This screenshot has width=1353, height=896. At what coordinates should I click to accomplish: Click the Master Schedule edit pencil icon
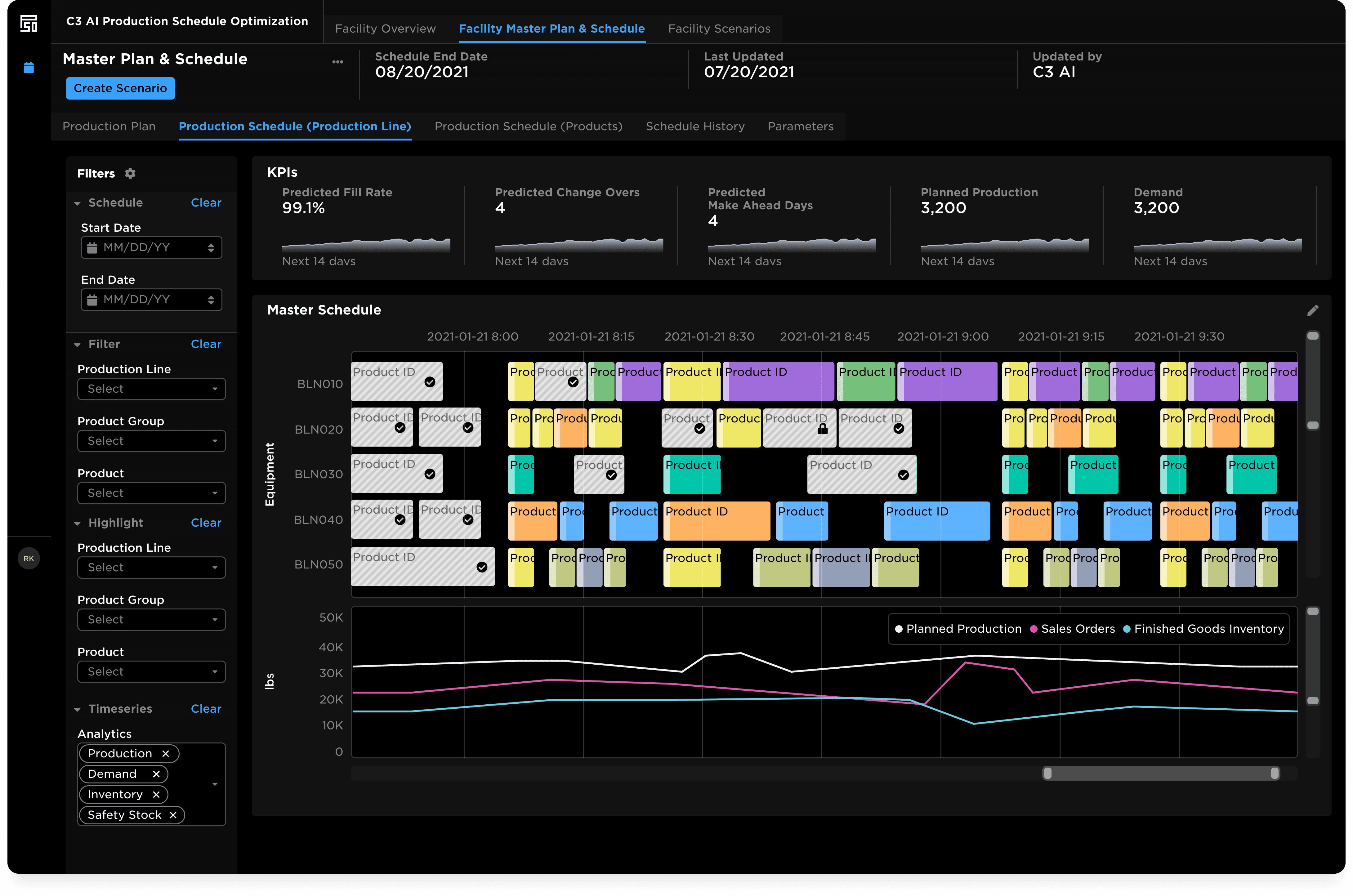[1312, 310]
